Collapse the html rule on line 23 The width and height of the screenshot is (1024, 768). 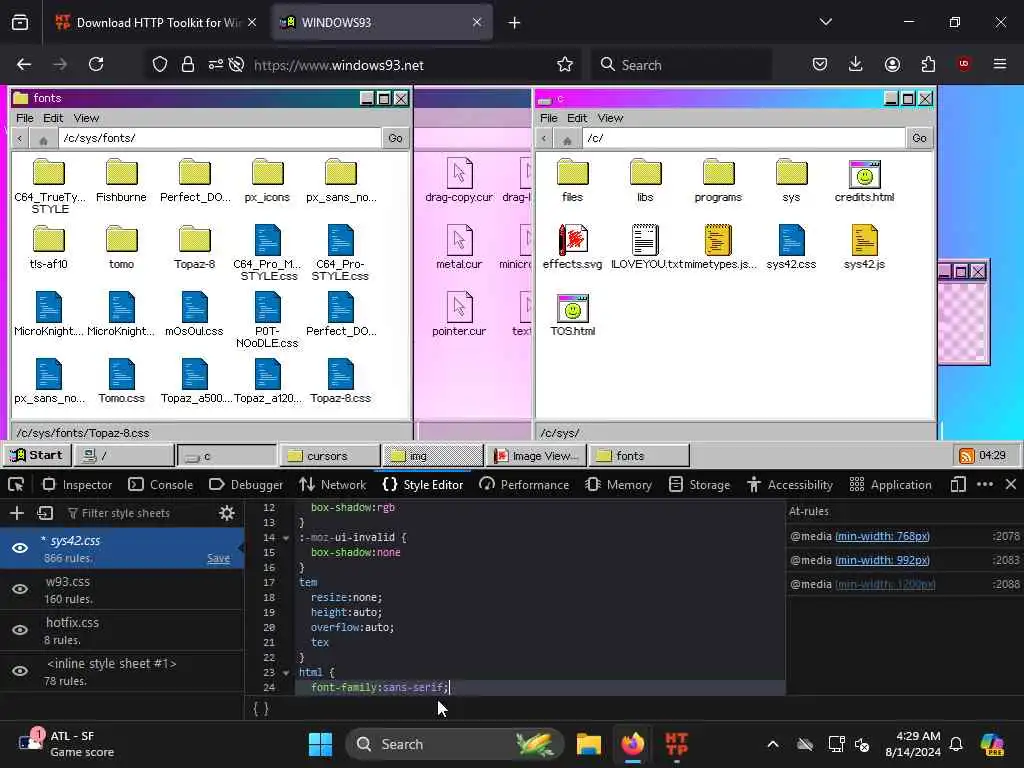click(x=286, y=673)
